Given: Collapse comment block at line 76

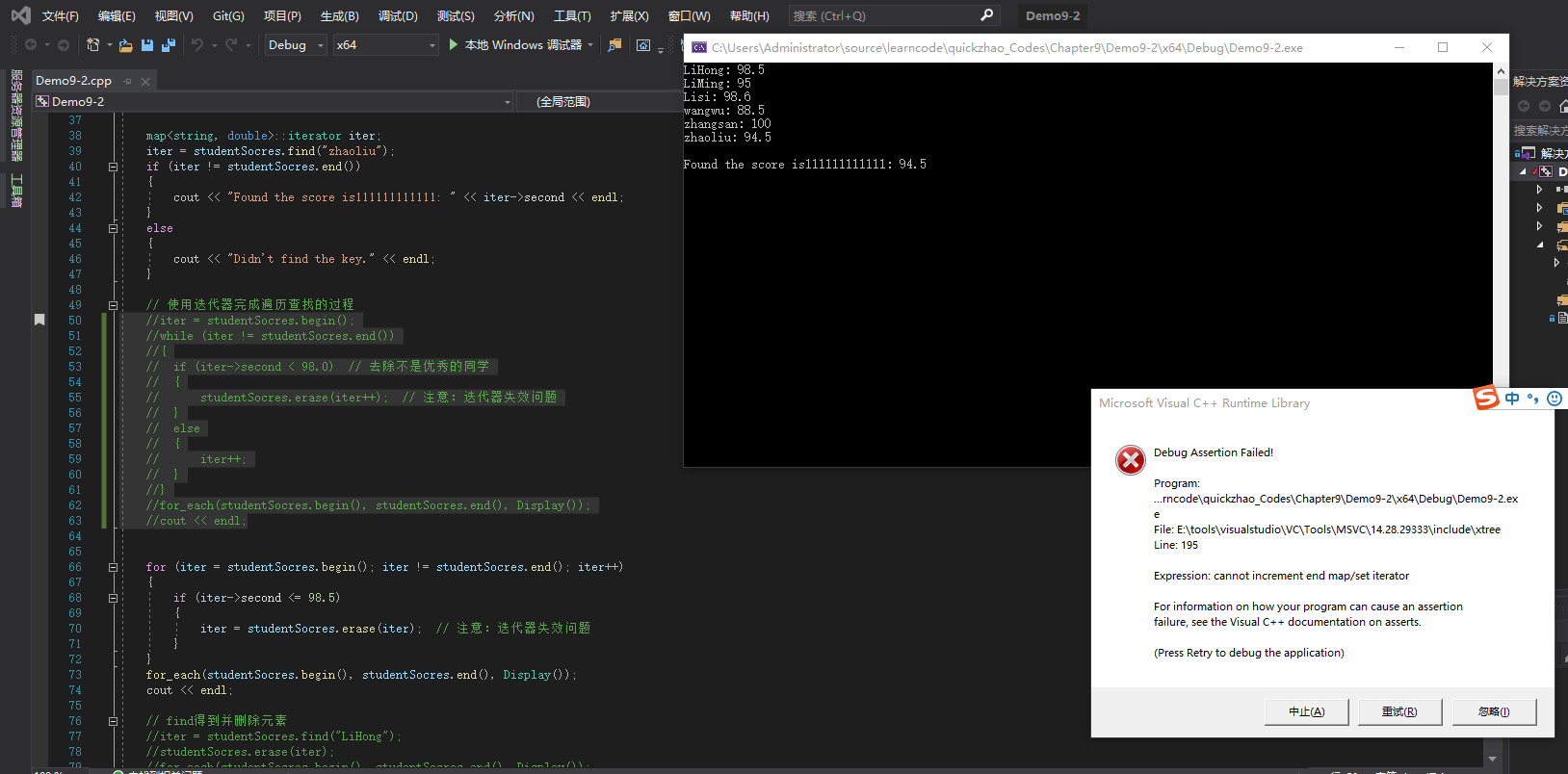Looking at the screenshot, I should [113, 721].
